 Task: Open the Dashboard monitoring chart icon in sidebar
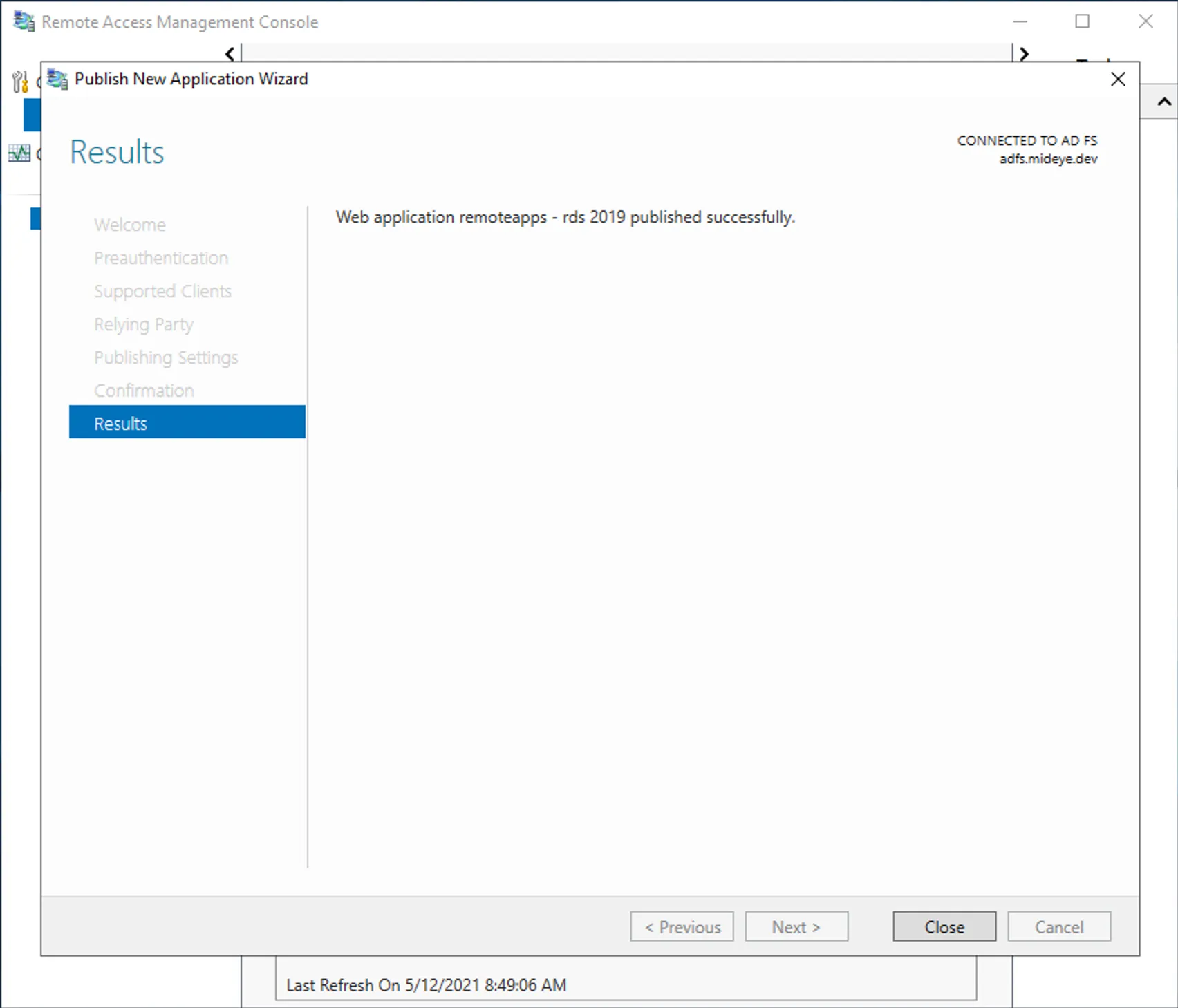(x=20, y=153)
